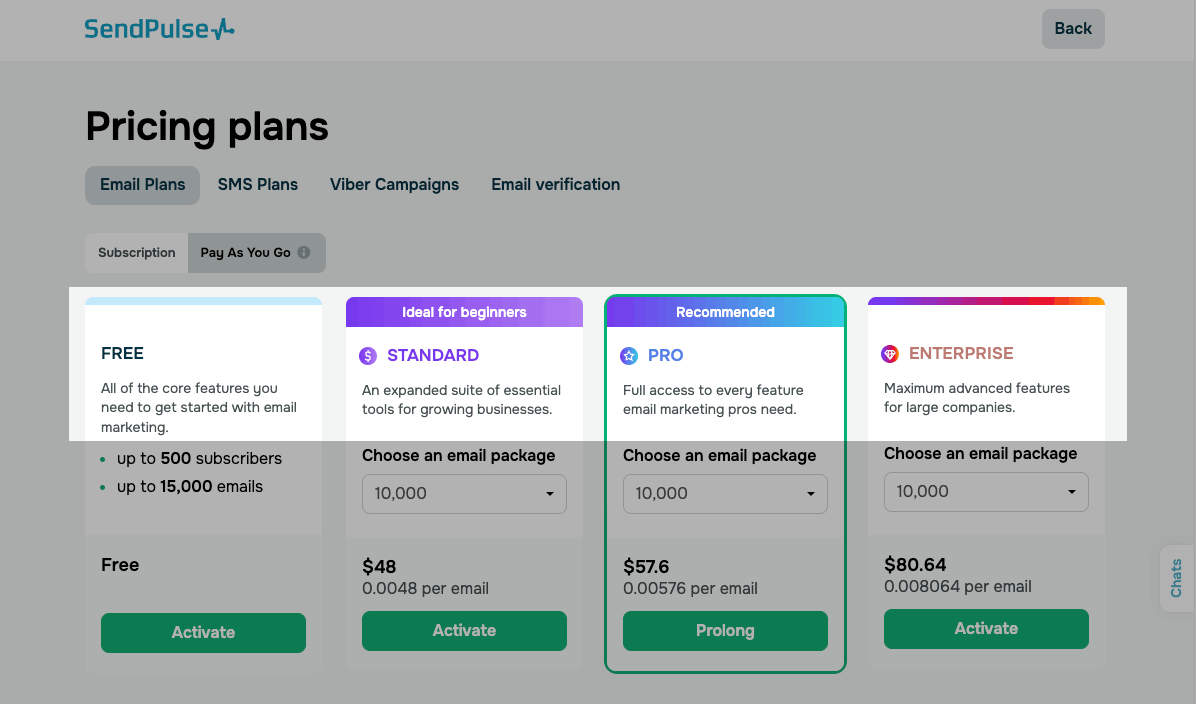Activate the Enterprise plan
The width and height of the screenshot is (1196, 704).
tap(986, 629)
